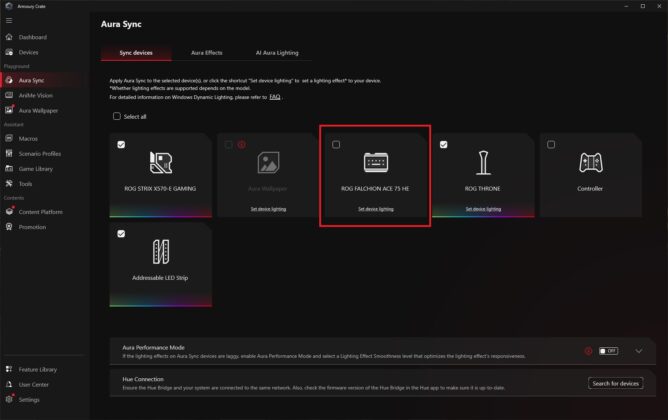The image size is (668, 420).
Task: Click the Macros sidebar icon
Action: (x=9, y=138)
